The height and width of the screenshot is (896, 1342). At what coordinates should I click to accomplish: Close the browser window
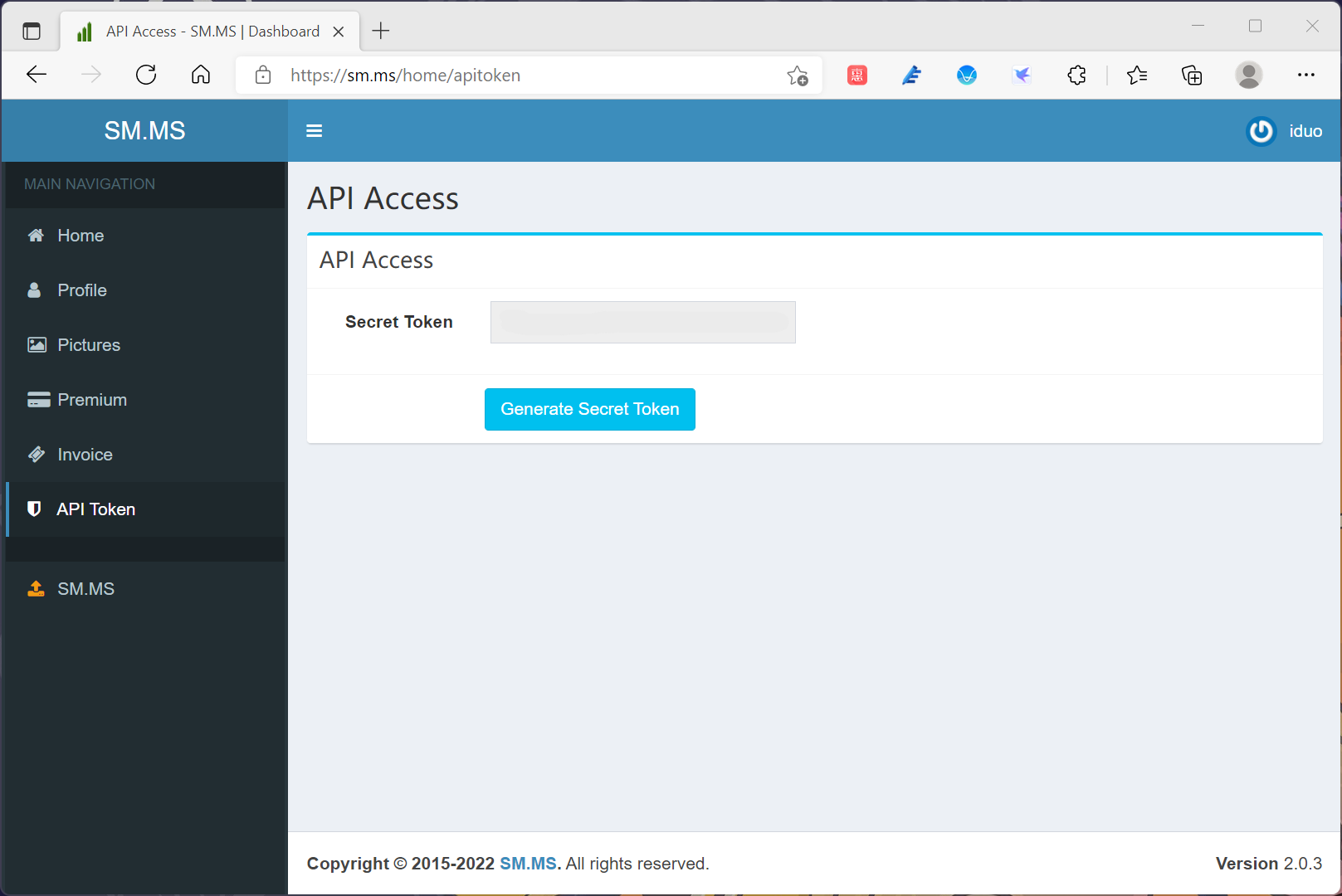coord(1312,26)
